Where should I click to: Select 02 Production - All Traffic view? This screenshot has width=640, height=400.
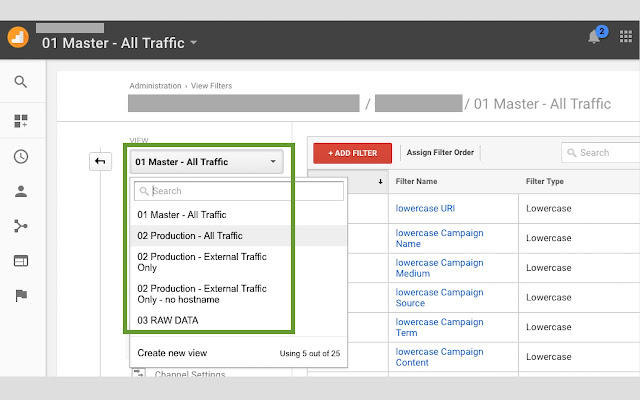(190, 236)
